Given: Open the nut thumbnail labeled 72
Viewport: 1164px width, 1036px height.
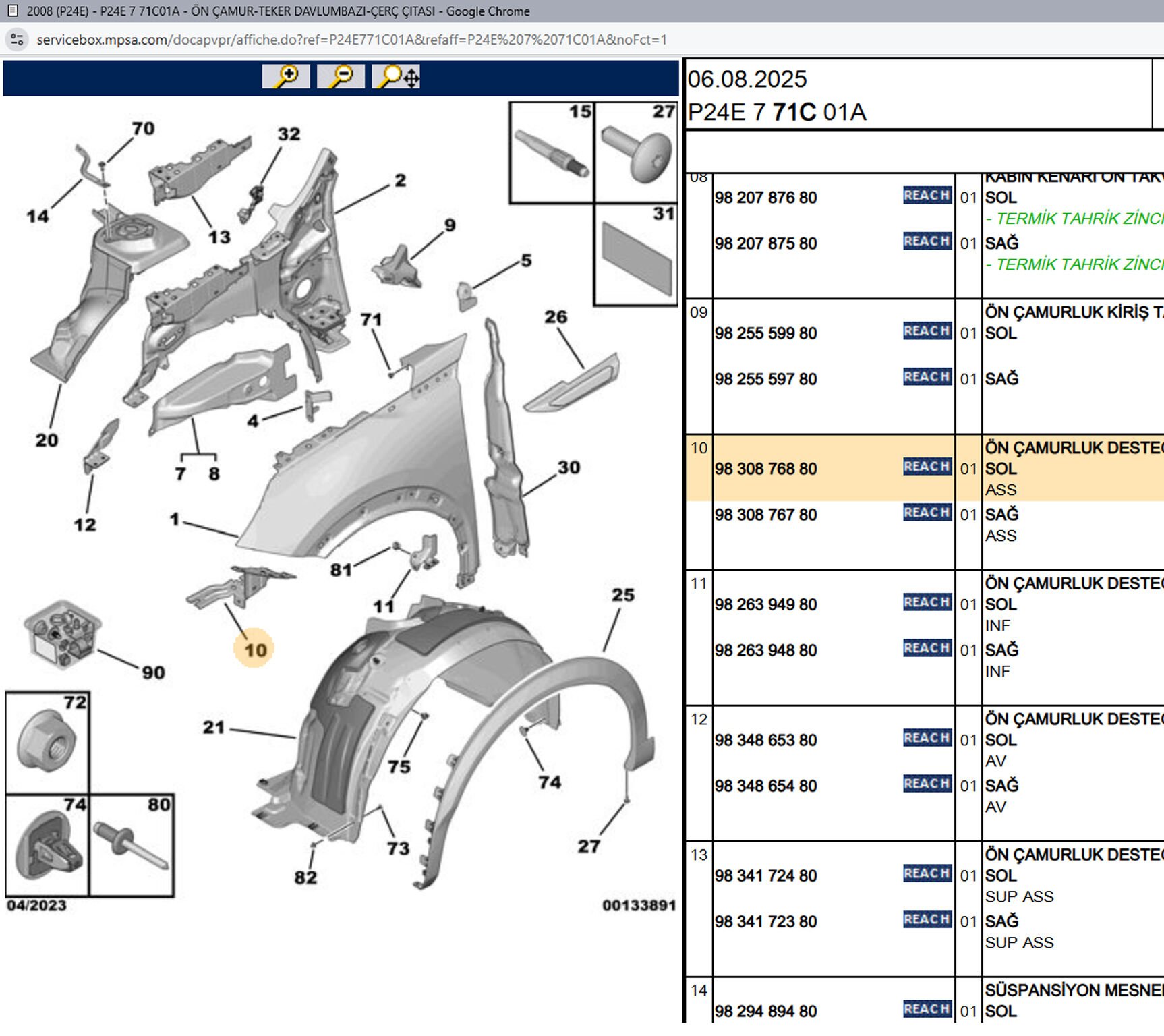Looking at the screenshot, I should click(47, 742).
